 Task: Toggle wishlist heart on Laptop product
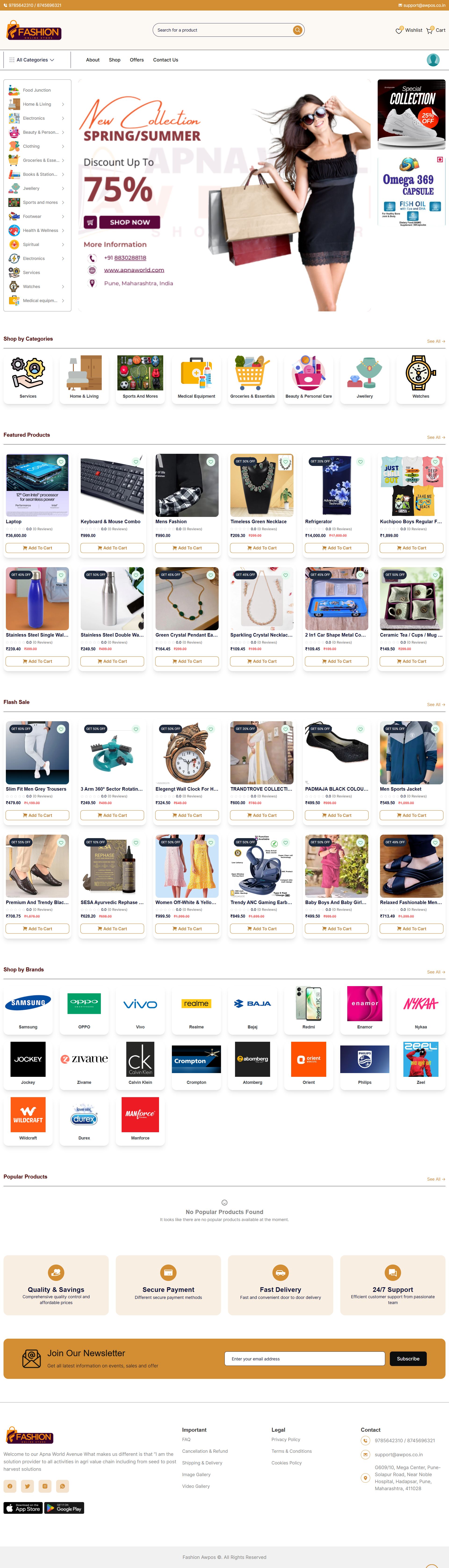point(61,462)
